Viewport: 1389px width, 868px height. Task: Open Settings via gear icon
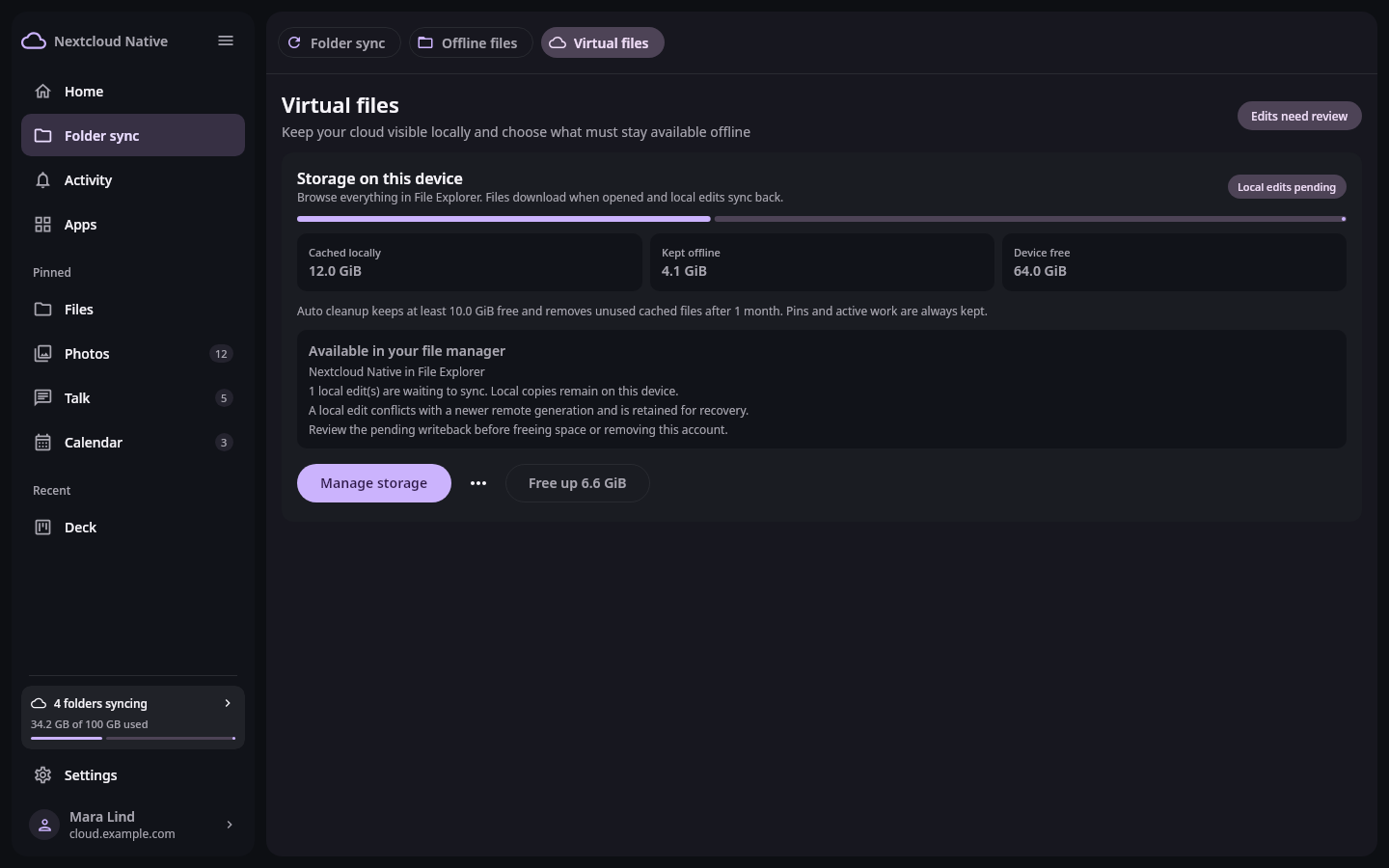pyautogui.click(x=42, y=775)
